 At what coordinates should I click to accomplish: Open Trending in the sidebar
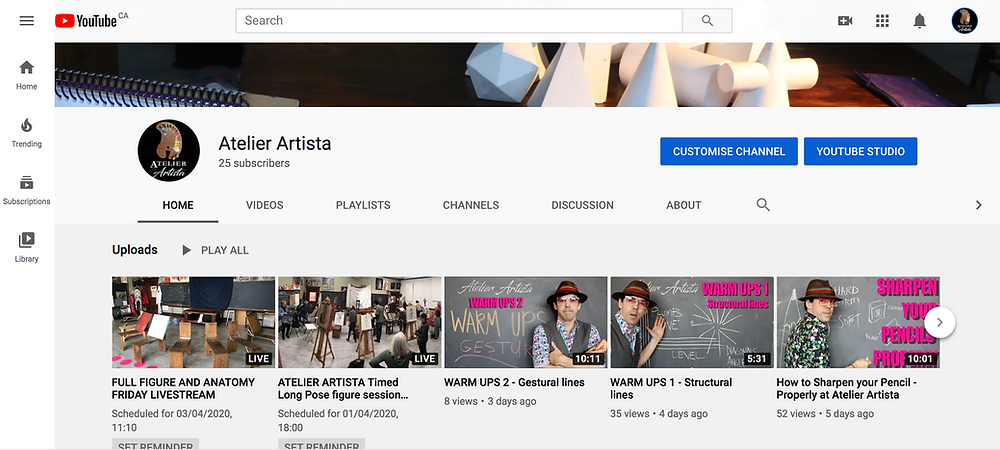coord(27,133)
